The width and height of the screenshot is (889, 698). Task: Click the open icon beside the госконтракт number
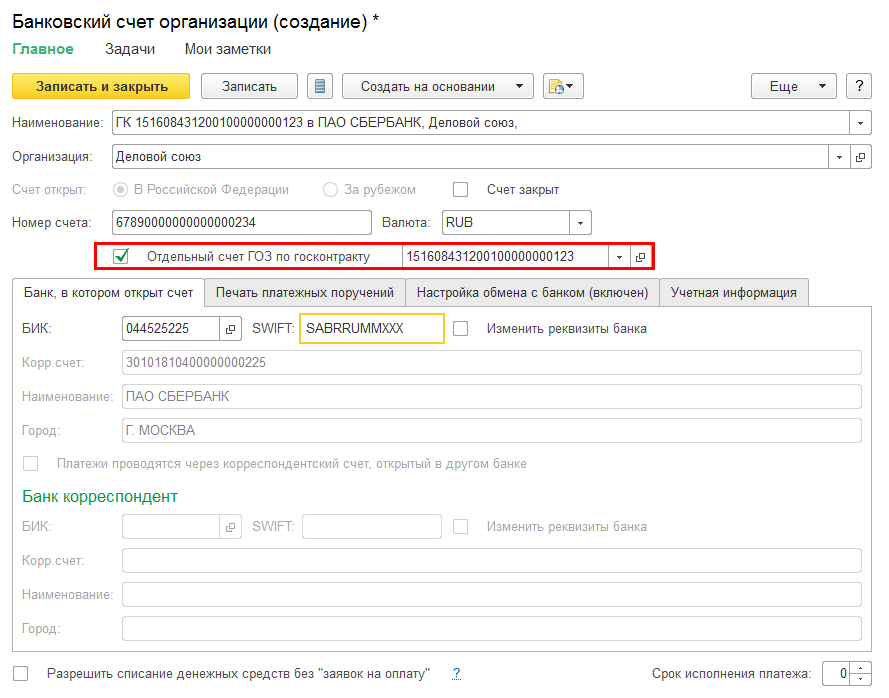641,257
